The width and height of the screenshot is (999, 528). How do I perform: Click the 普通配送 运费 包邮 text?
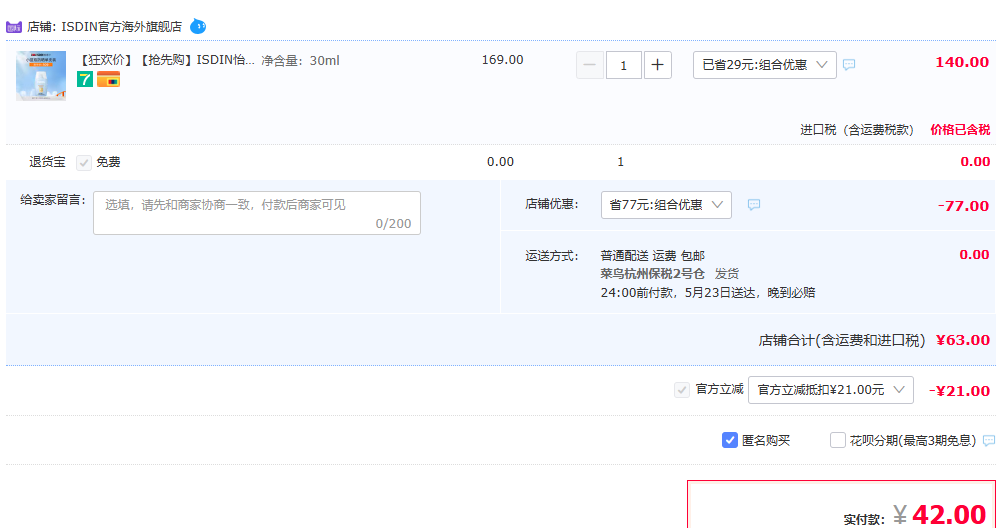point(652,255)
